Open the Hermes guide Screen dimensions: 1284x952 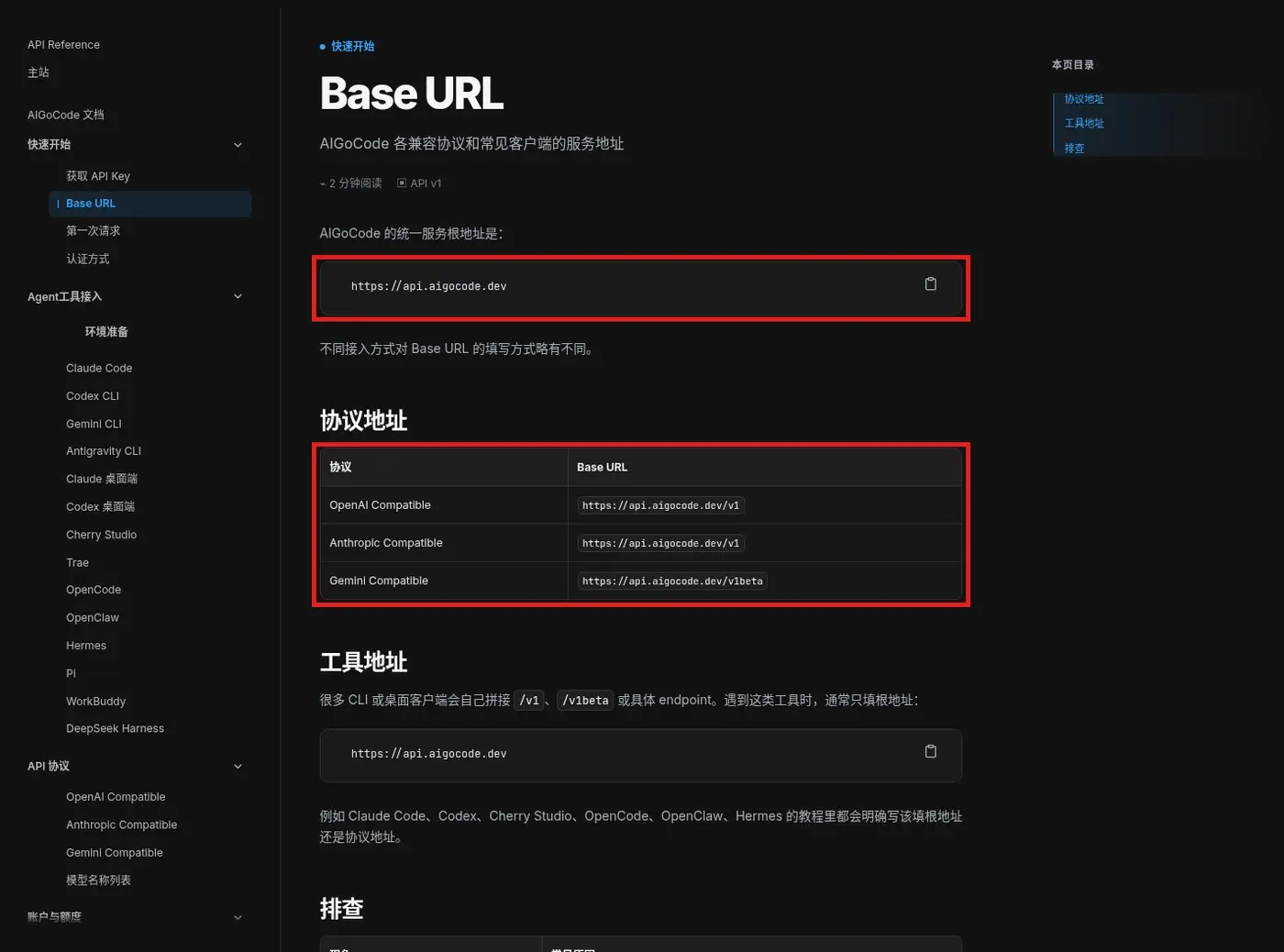coord(86,646)
